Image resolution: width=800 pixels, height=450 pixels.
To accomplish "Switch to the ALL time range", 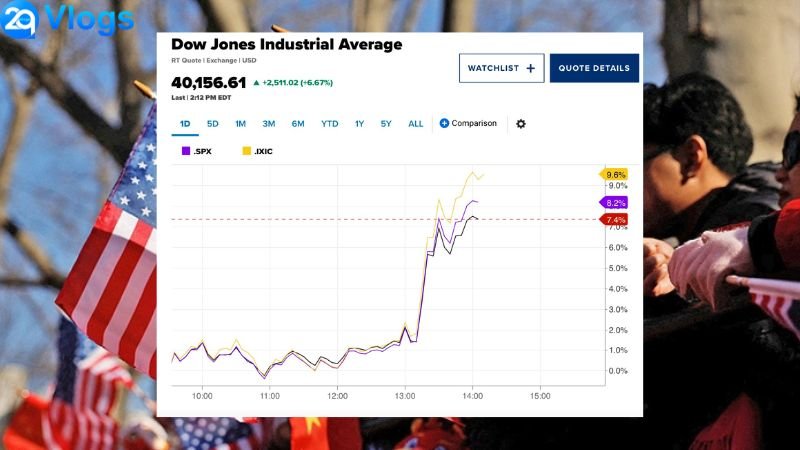I will [x=415, y=123].
